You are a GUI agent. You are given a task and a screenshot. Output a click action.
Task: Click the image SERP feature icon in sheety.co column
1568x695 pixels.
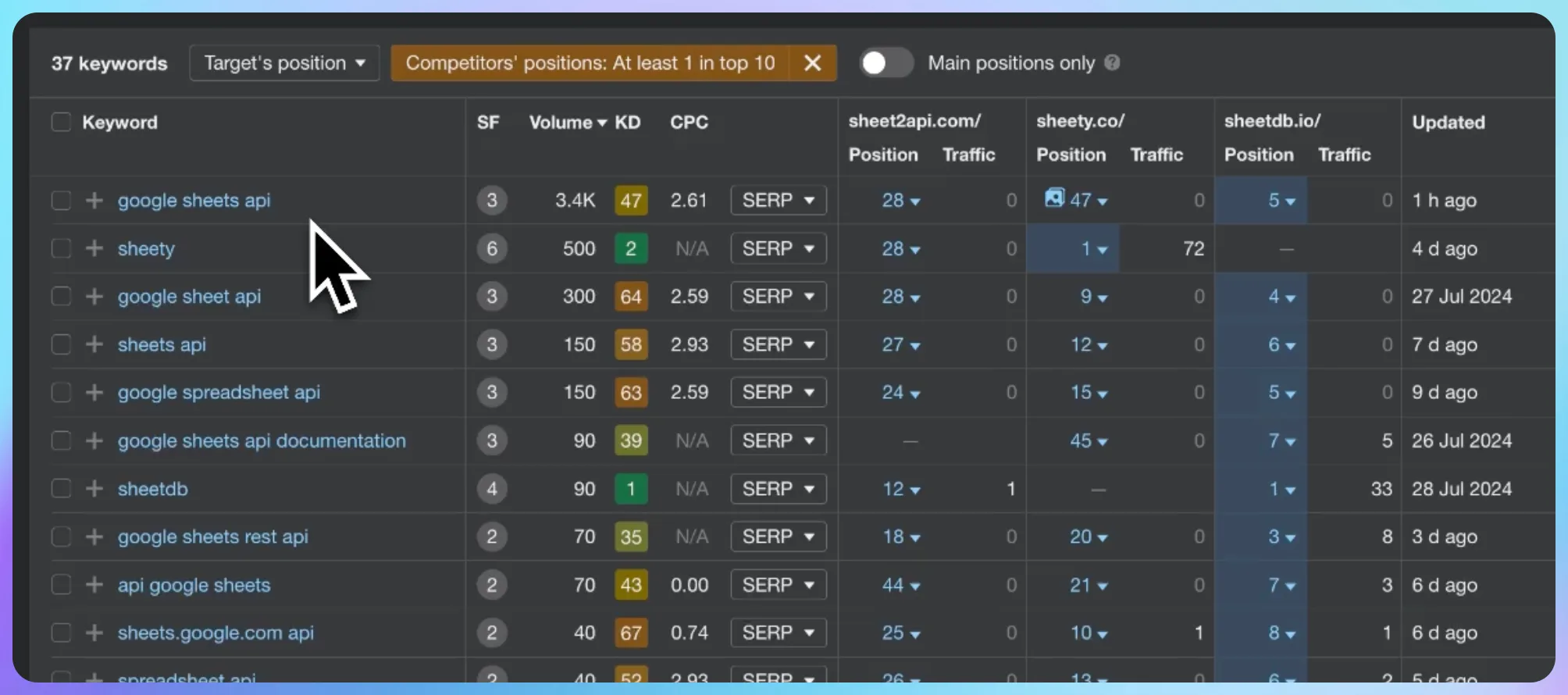click(x=1054, y=198)
